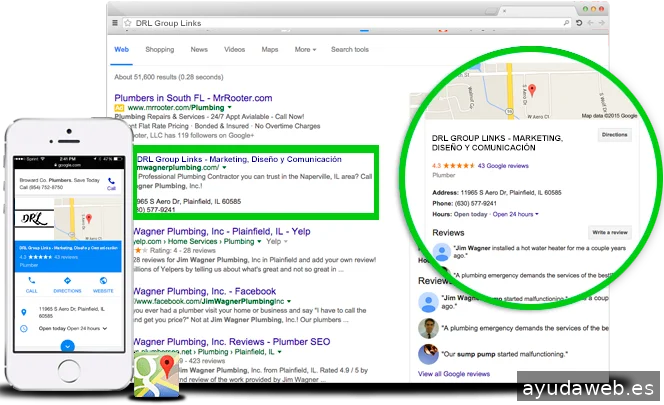Expand the More search menu

(305, 49)
